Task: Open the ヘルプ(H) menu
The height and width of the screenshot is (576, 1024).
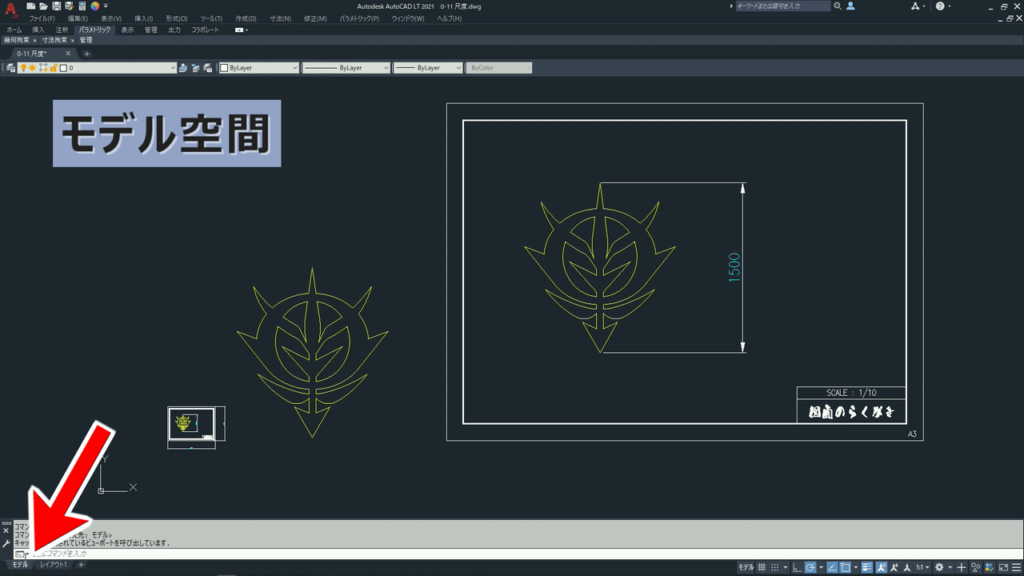Action: click(x=449, y=18)
